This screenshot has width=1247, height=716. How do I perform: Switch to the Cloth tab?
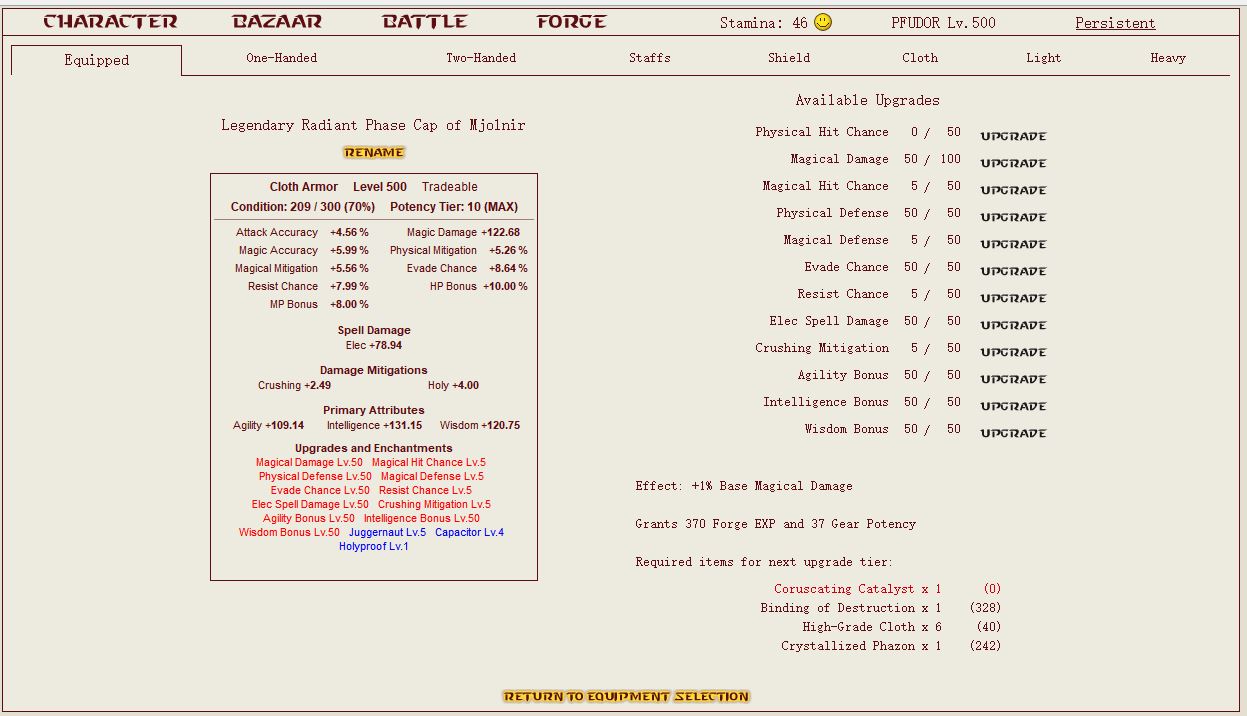pos(919,58)
